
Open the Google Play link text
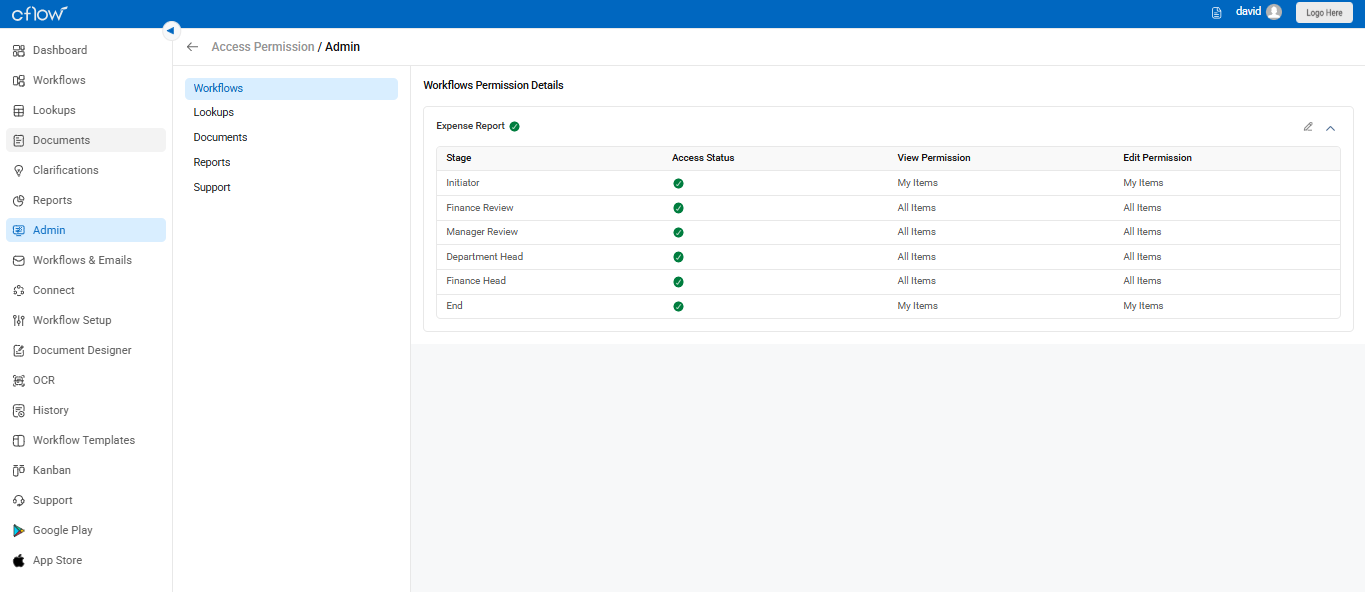click(x=63, y=530)
